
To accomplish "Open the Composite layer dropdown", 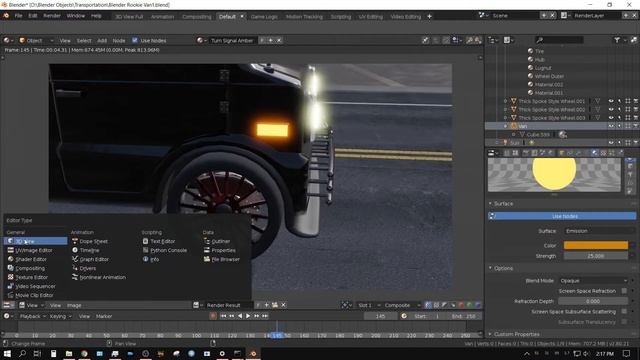I will tap(402, 305).
